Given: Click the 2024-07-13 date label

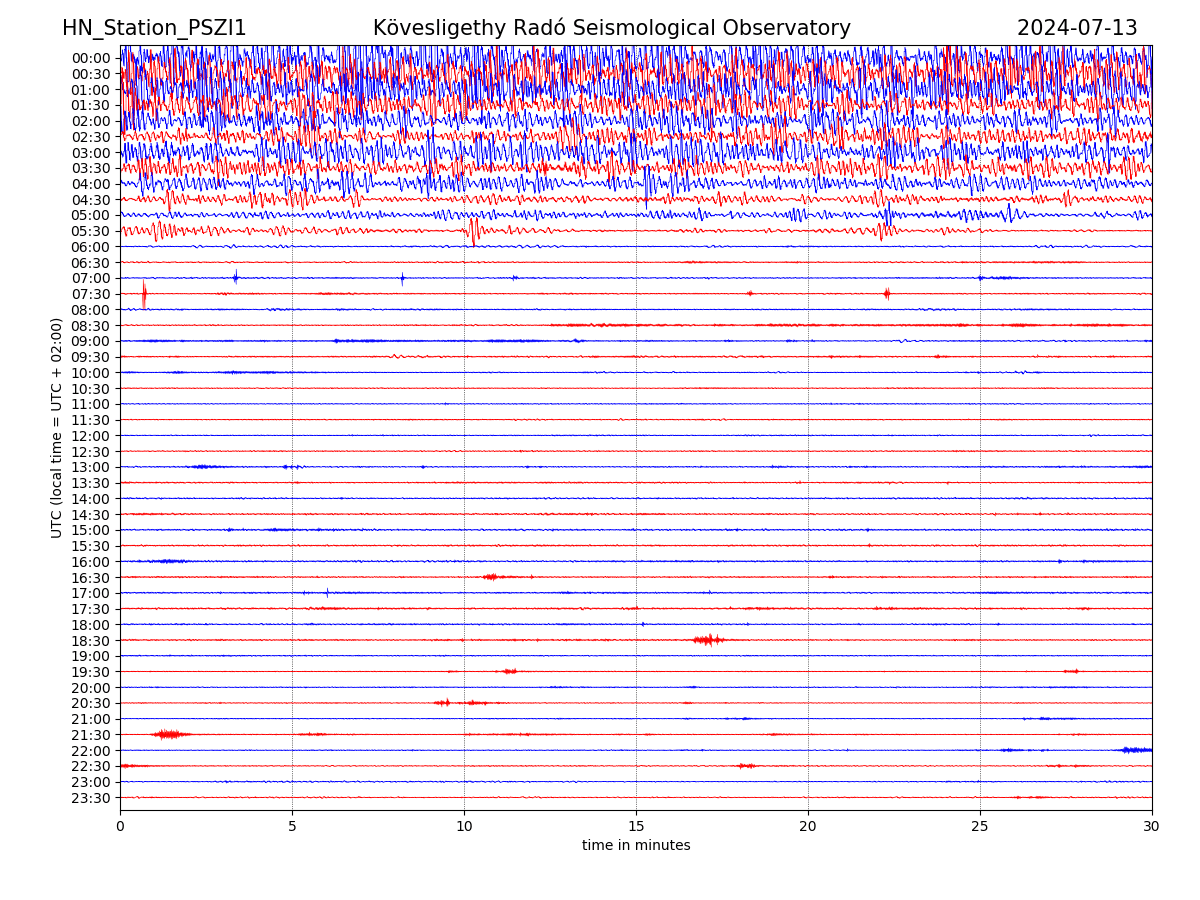Looking at the screenshot, I should pyautogui.click(x=1077, y=28).
